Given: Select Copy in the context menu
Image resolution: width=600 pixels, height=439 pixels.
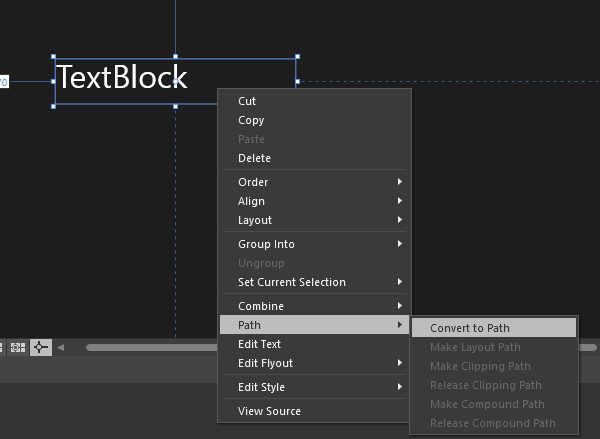Looking at the screenshot, I should click(x=315, y=120).
